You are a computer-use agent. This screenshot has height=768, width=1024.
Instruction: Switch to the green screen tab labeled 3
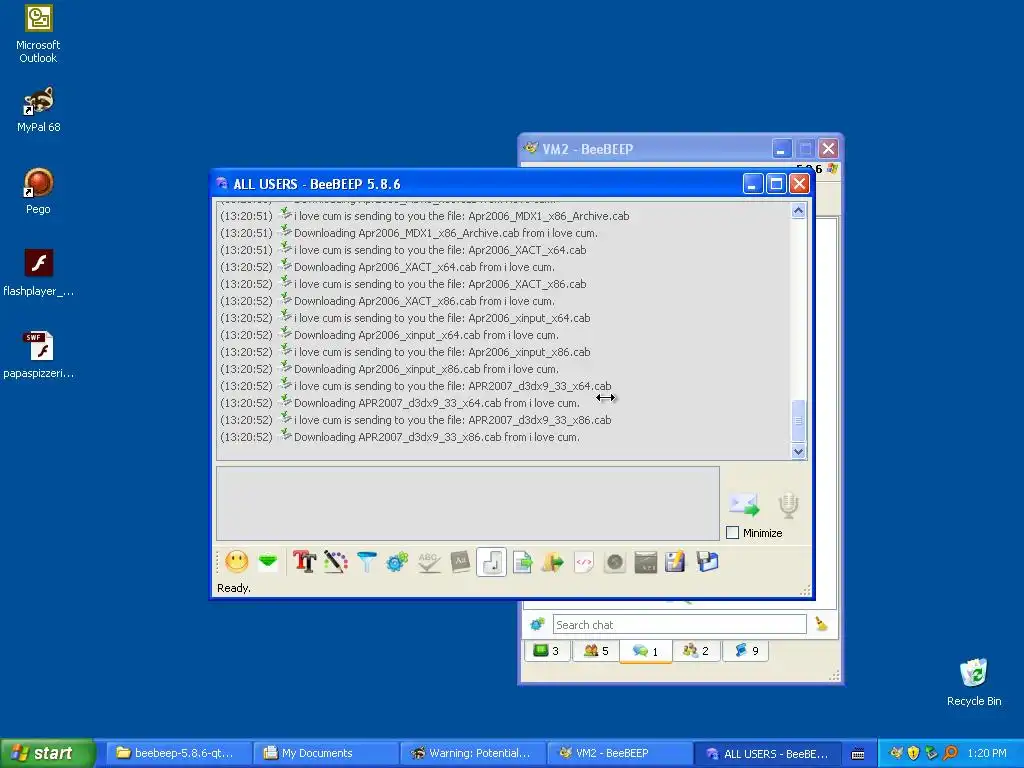[x=547, y=650]
